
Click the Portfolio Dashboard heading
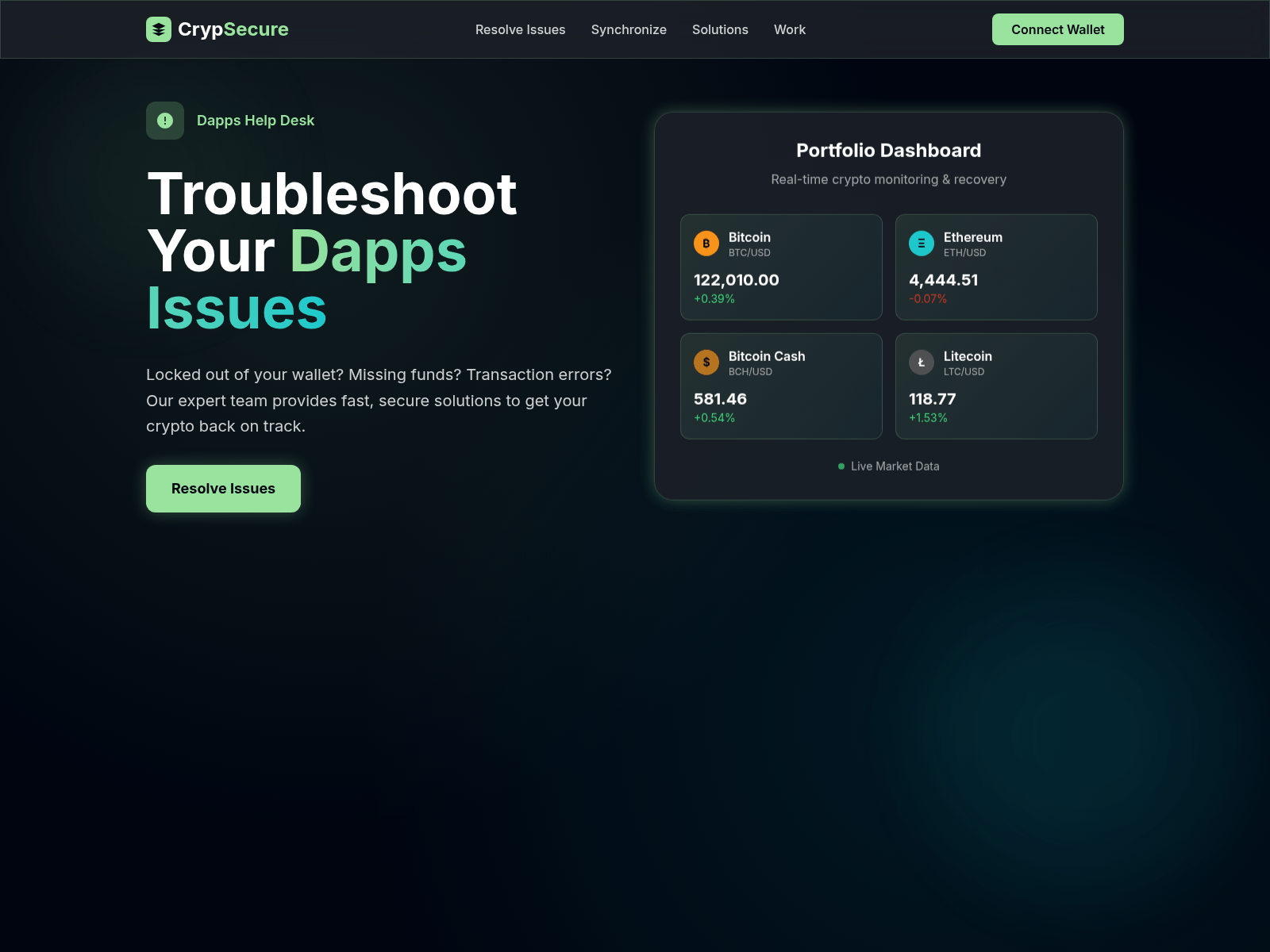(x=889, y=151)
